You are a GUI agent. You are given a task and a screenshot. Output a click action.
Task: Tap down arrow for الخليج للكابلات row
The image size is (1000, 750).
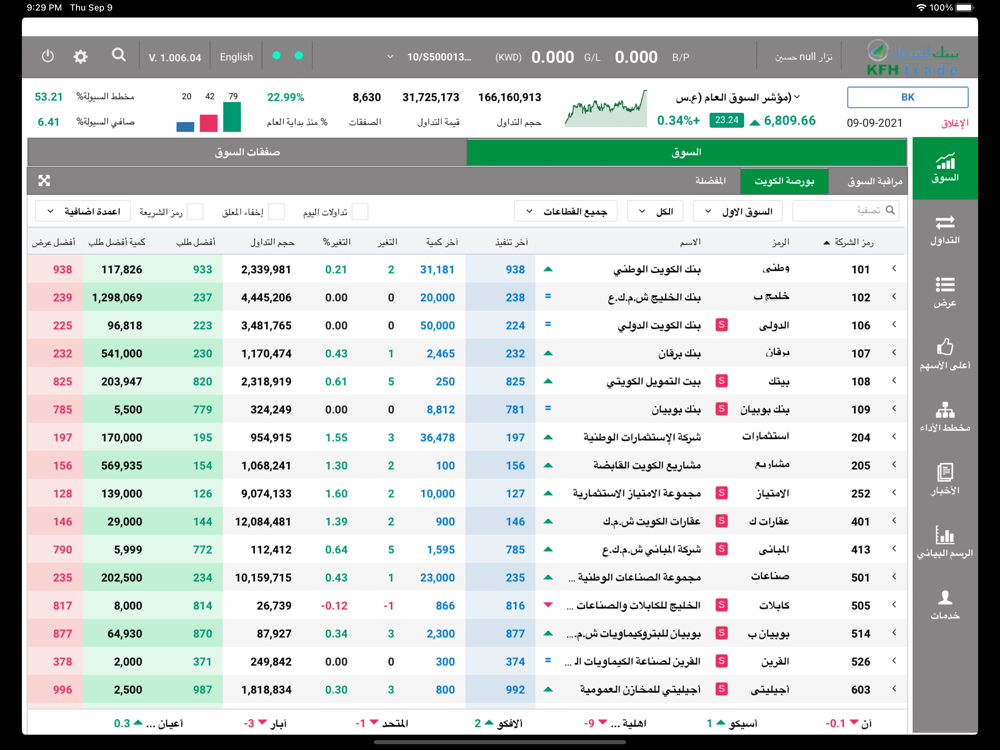pos(548,605)
